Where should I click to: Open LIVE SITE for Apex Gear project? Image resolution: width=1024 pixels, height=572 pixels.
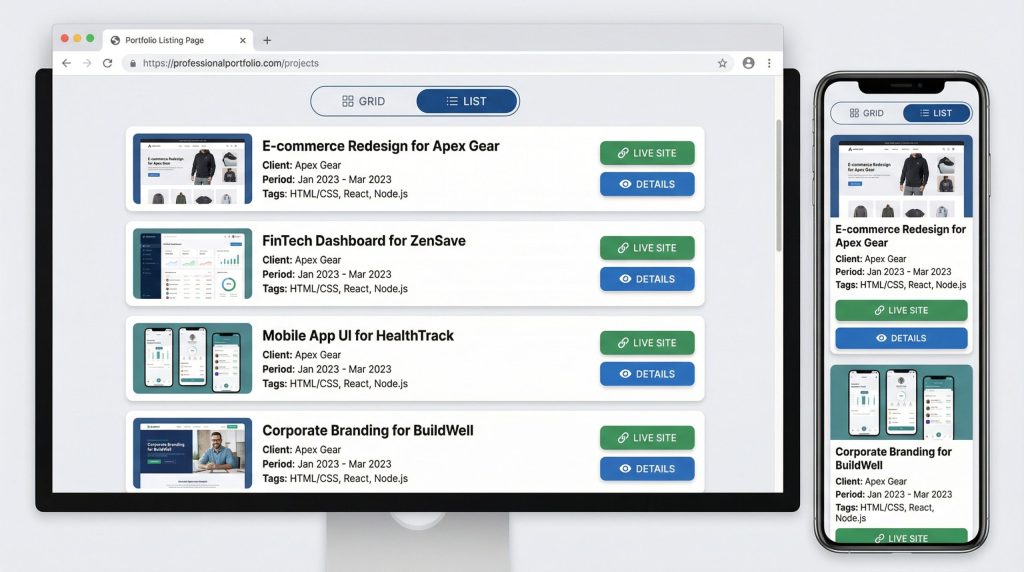tap(647, 153)
